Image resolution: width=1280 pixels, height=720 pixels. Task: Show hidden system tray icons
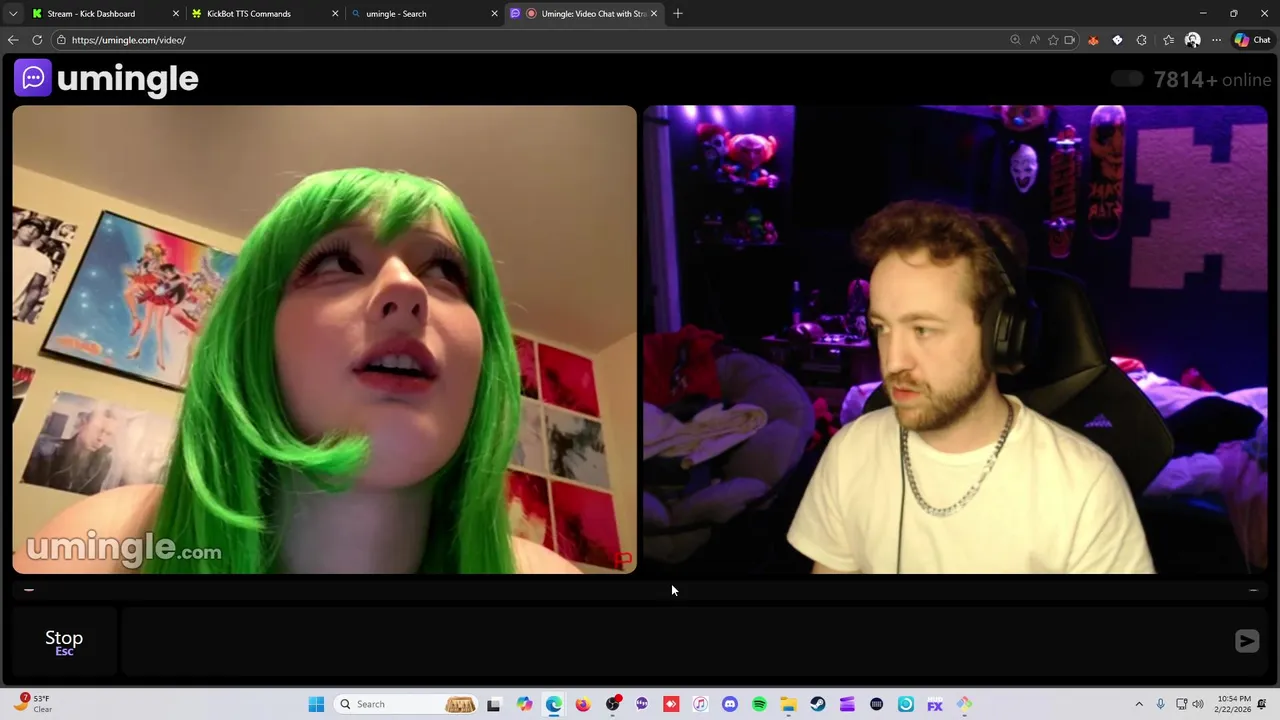(x=1138, y=704)
